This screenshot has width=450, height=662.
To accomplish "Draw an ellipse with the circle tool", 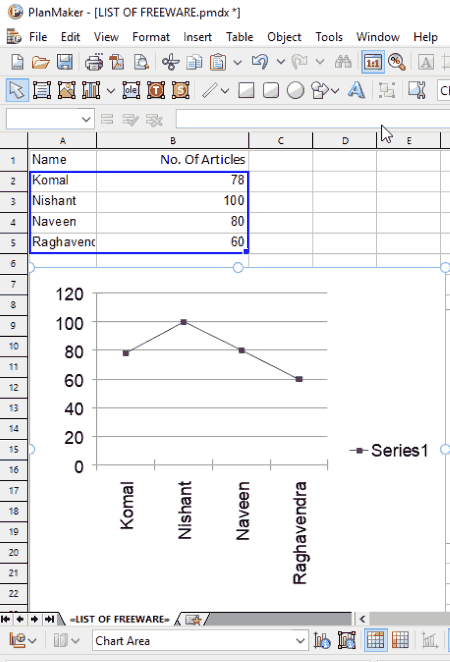I will tap(295, 90).
